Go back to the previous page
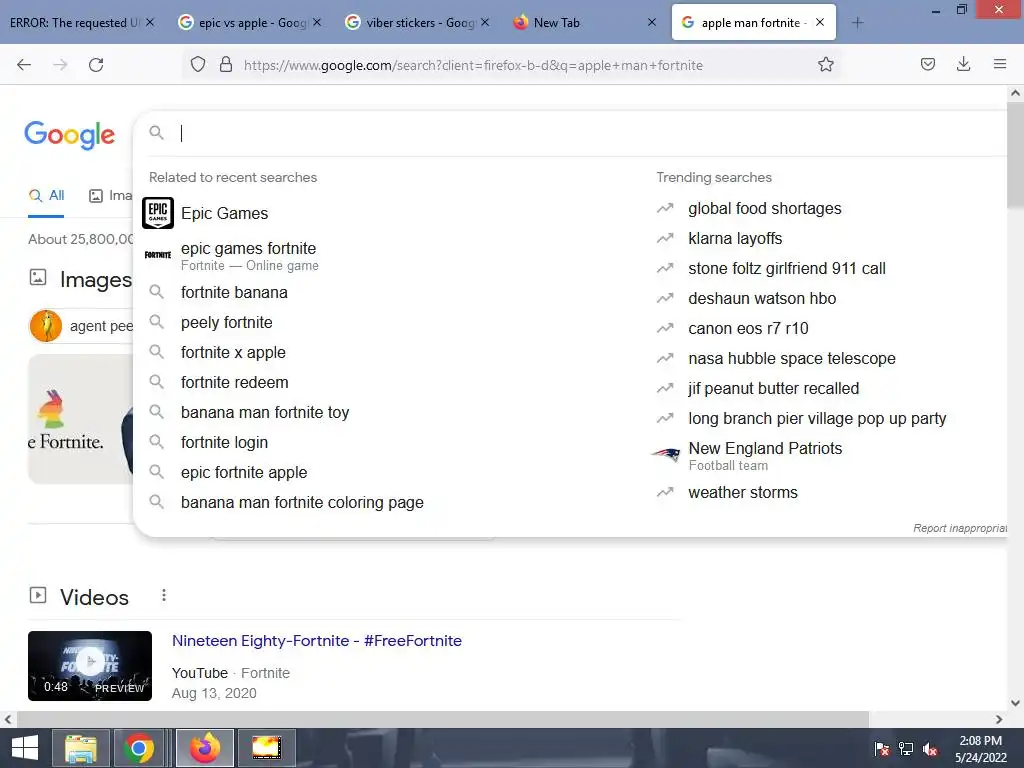 tap(24, 64)
